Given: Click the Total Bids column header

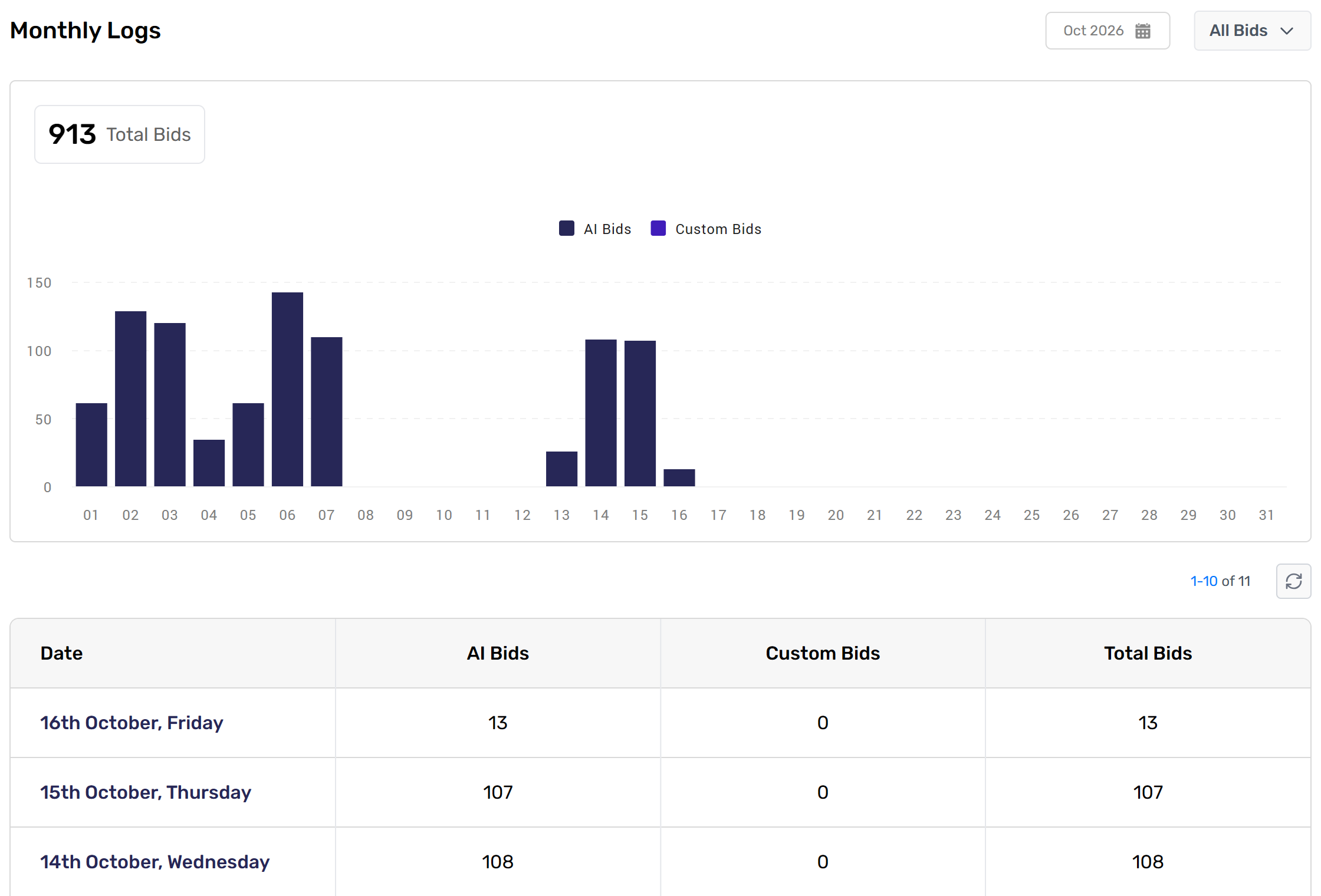Looking at the screenshot, I should tap(1148, 653).
